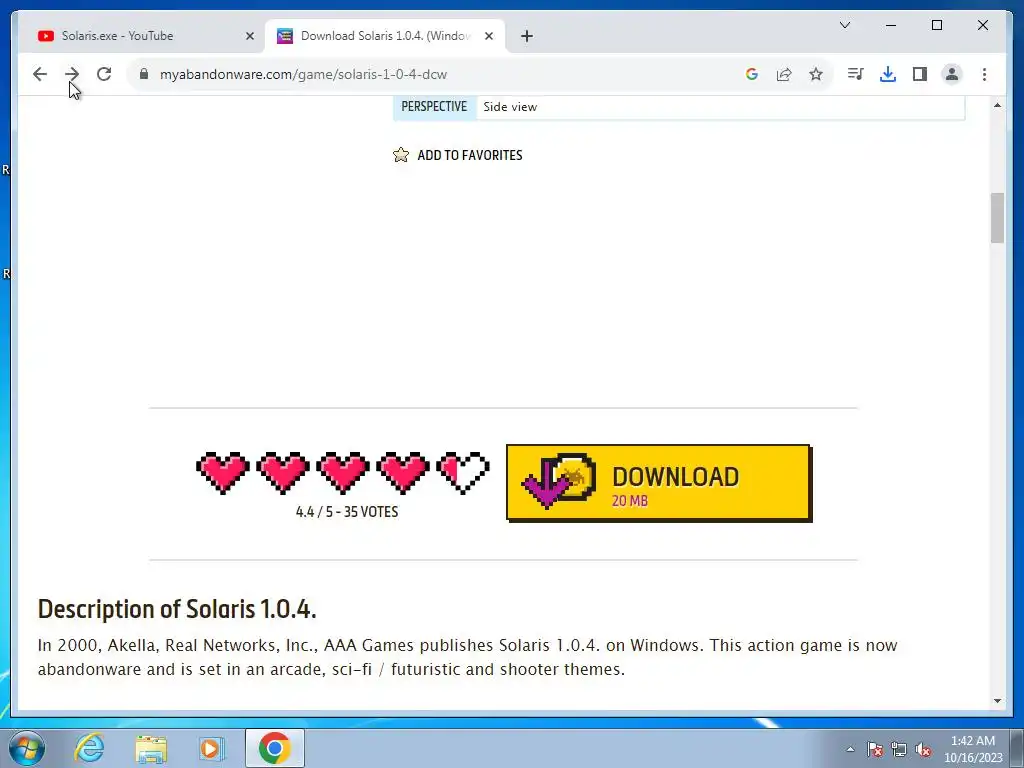Open a new browser tab

click(527, 36)
